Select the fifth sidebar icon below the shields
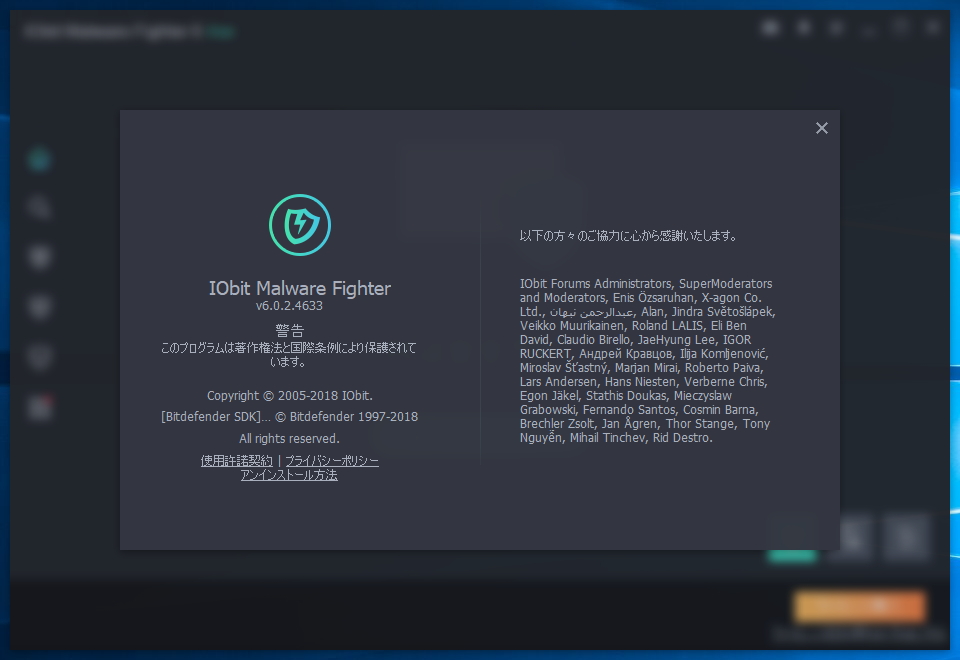Viewport: 960px width, 660px height. pyautogui.click(x=39, y=356)
